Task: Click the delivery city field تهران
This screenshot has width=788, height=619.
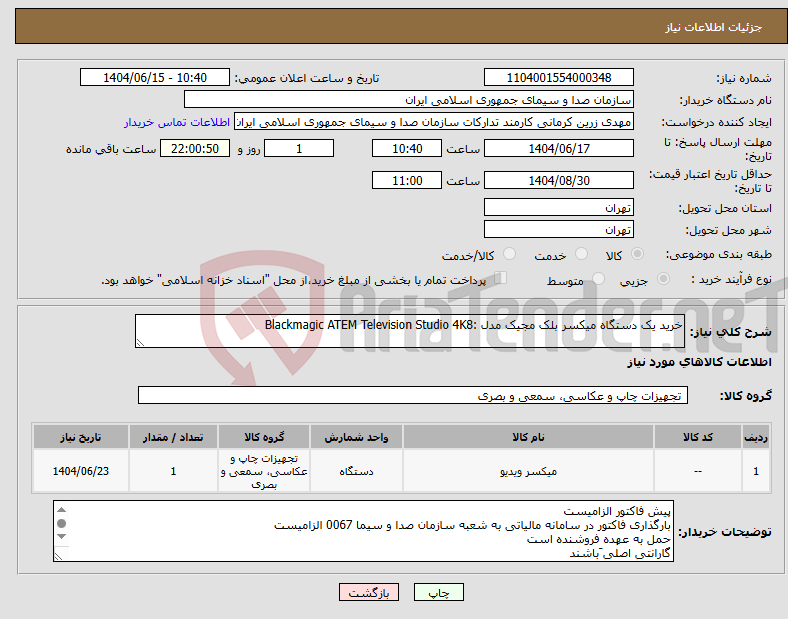Action: [x=558, y=229]
